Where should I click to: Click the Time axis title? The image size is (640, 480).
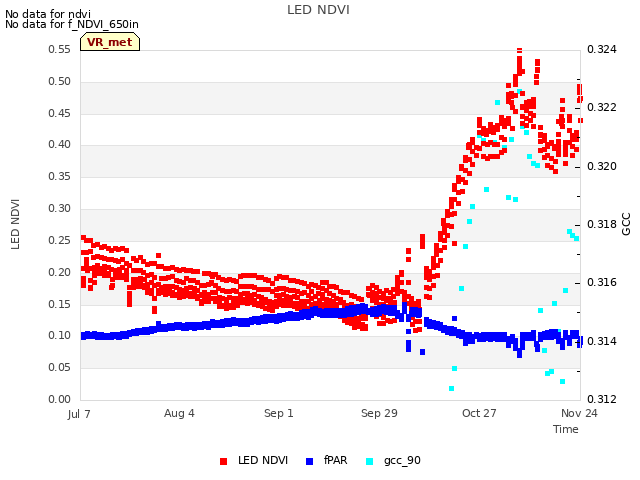click(x=566, y=429)
